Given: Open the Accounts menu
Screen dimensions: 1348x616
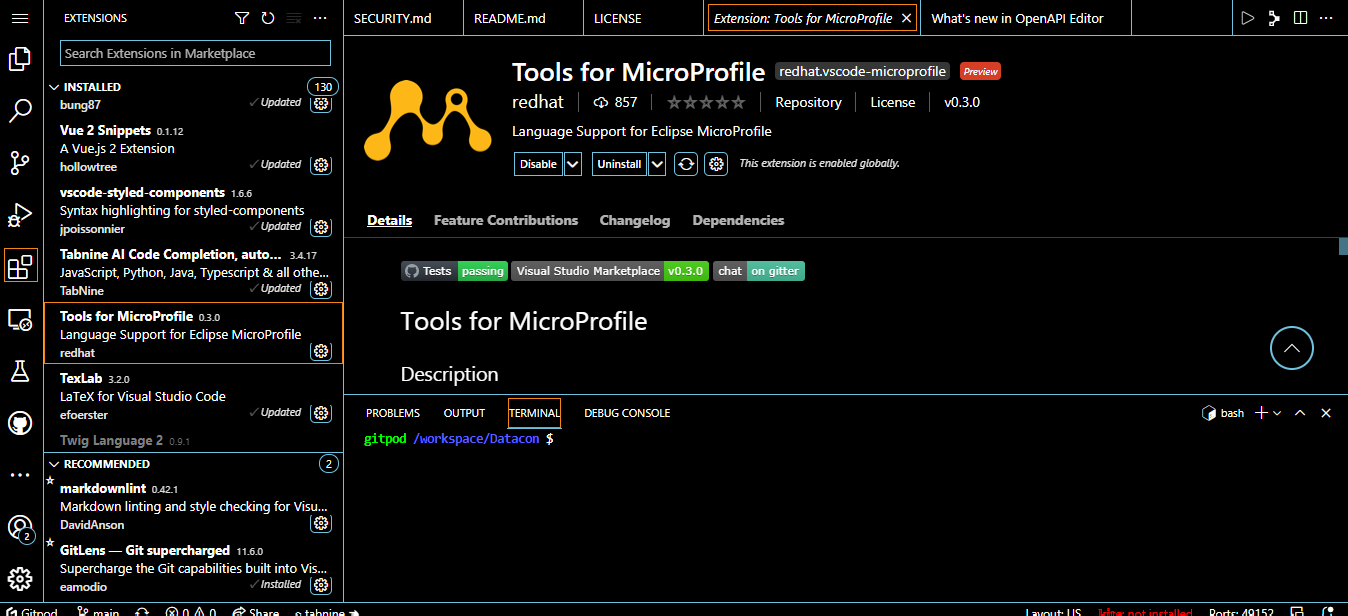Looking at the screenshot, I should pyautogui.click(x=20, y=528).
